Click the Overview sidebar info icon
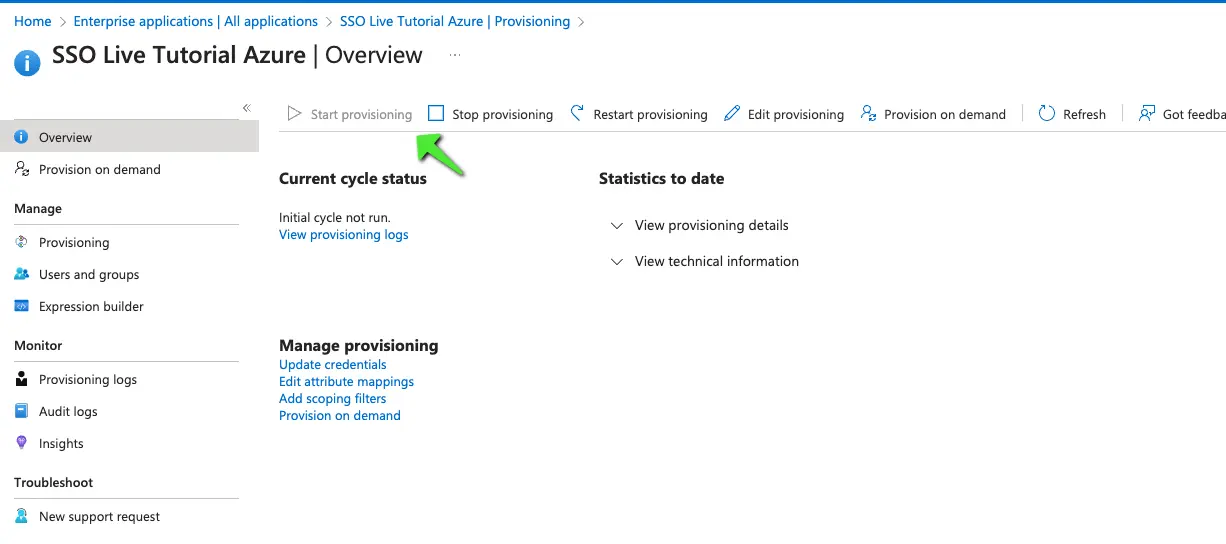This screenshot has height=544, width=1226. 21,137
